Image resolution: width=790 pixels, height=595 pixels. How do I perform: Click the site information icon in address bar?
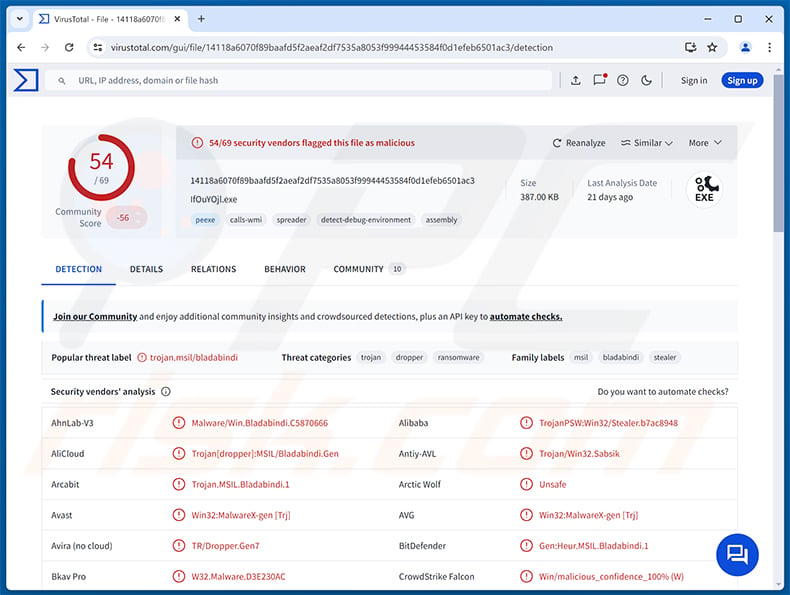(x=98, y=47)
